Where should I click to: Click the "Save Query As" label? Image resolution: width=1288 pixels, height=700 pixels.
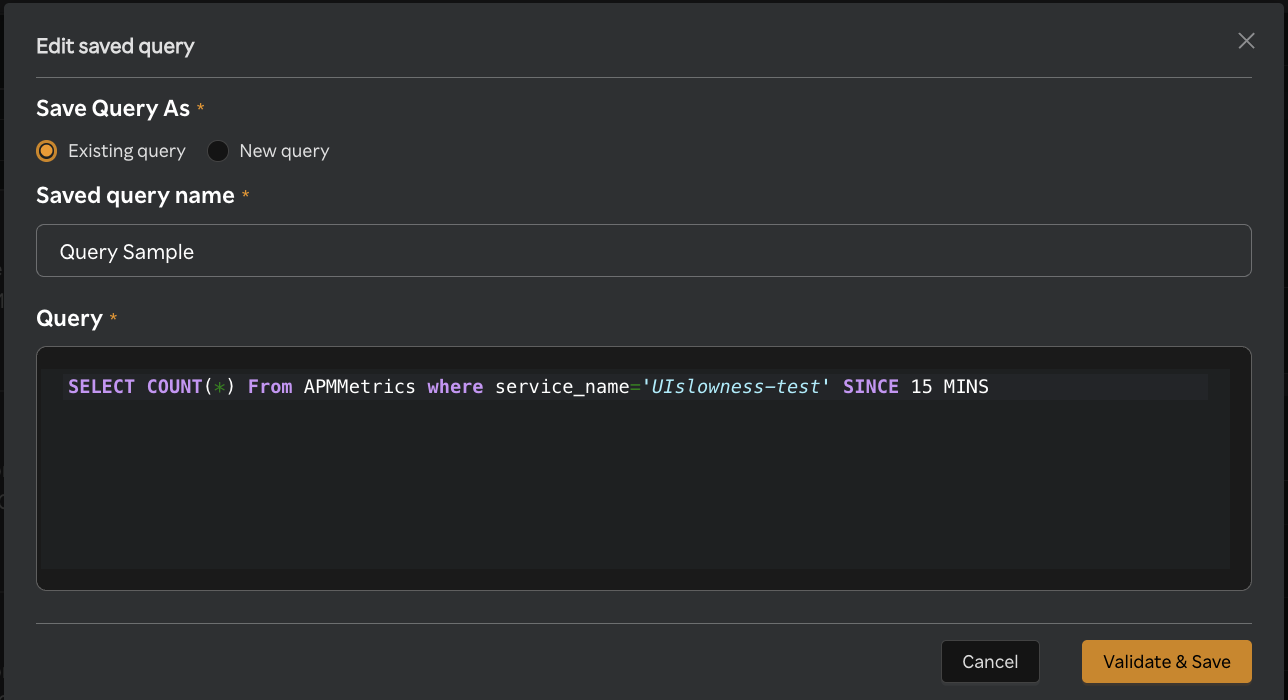[x=112, y=108]
